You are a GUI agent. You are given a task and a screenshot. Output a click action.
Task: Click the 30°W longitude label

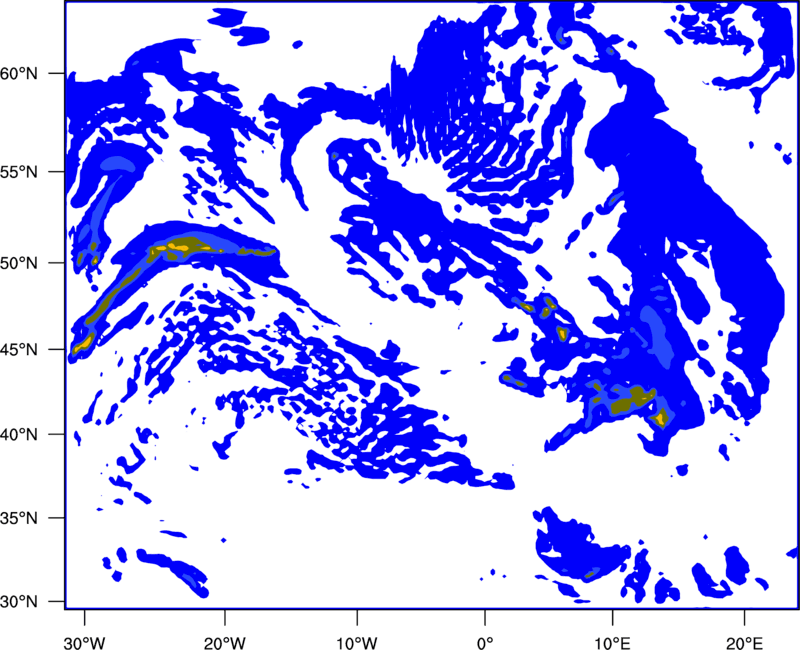tap(84, 642)
